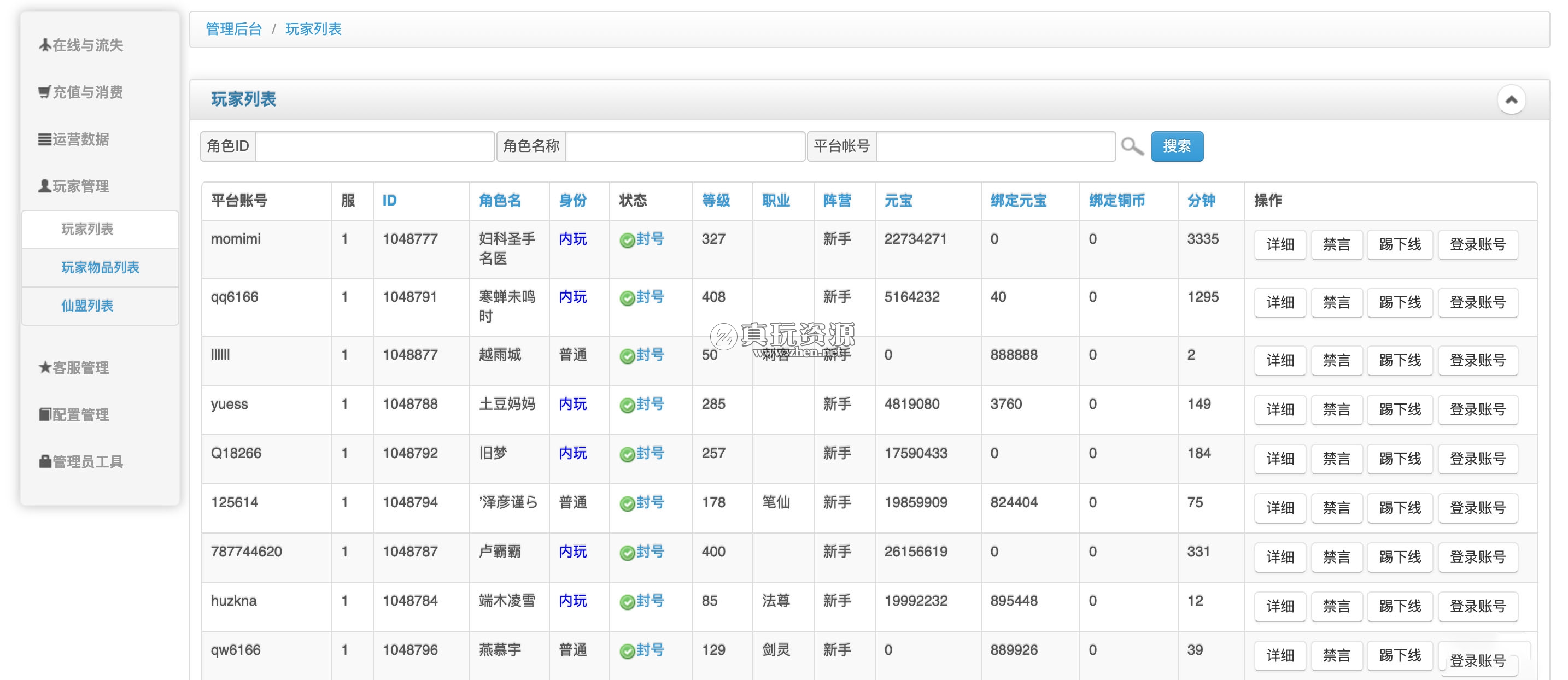This screenshot has height=680, width=1568.
Task: Click 封号 link for qq6166
Action: click(x=650, y=297)
